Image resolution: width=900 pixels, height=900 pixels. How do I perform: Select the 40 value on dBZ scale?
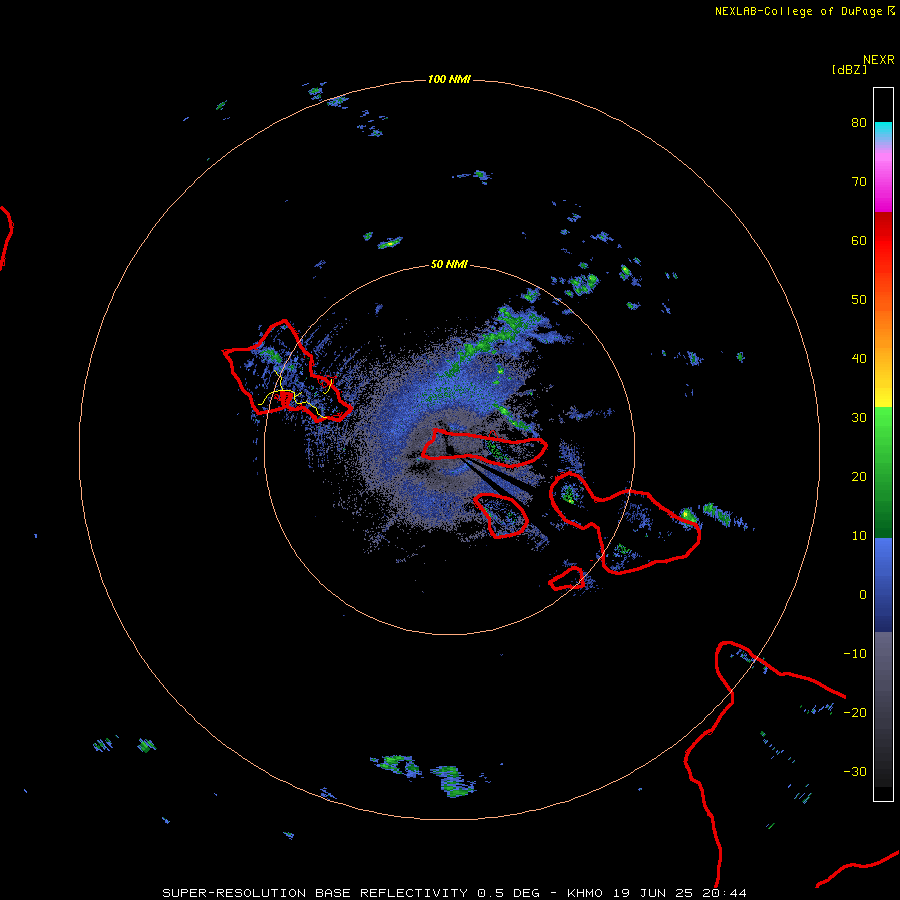[859, 359]
